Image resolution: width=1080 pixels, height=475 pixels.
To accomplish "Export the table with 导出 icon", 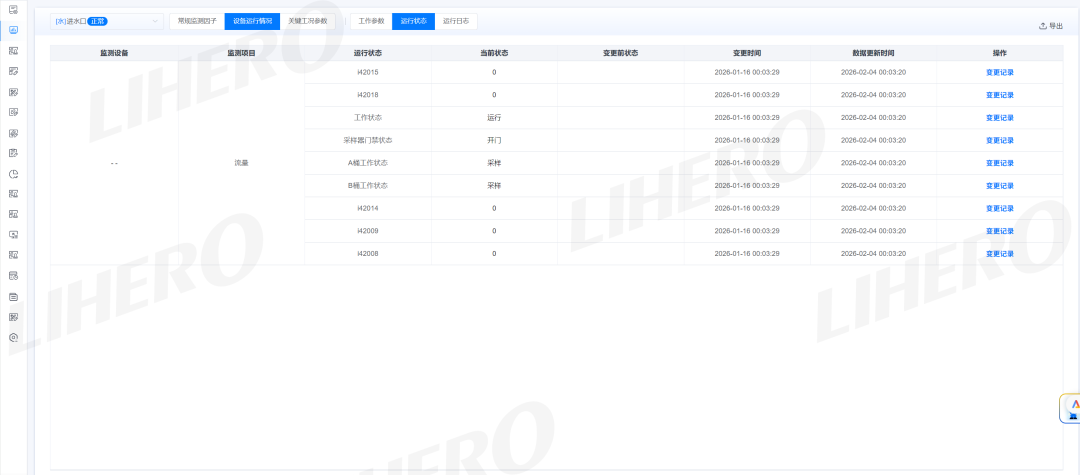I will [1051, 26].
